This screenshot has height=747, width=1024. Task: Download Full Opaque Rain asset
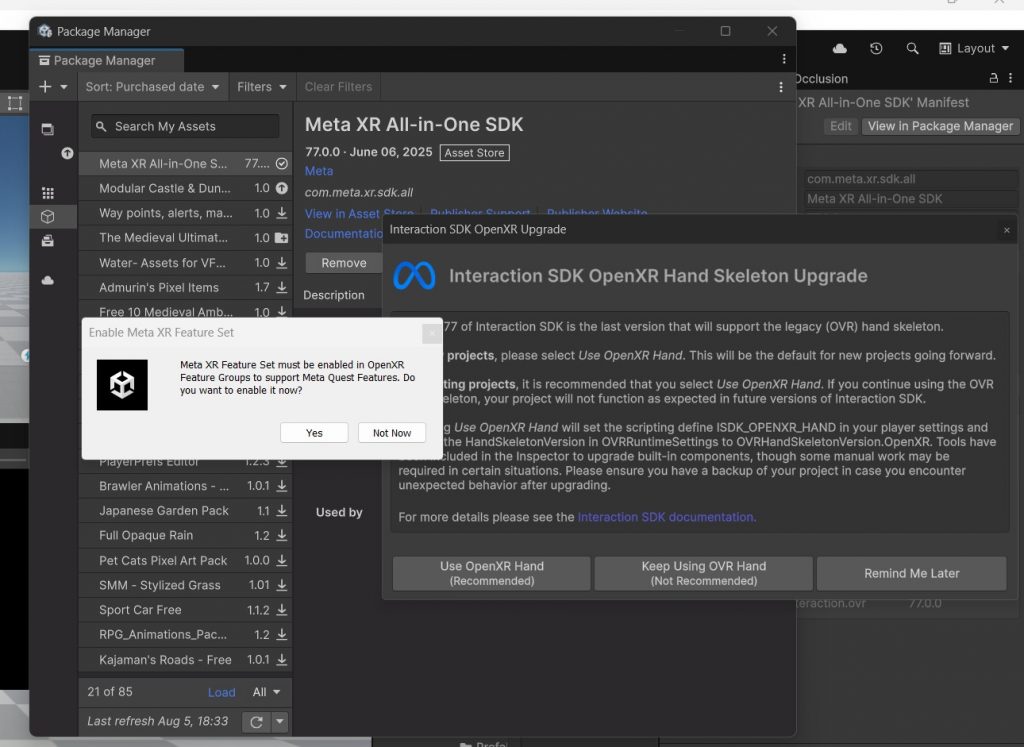[x=281, y=535]
